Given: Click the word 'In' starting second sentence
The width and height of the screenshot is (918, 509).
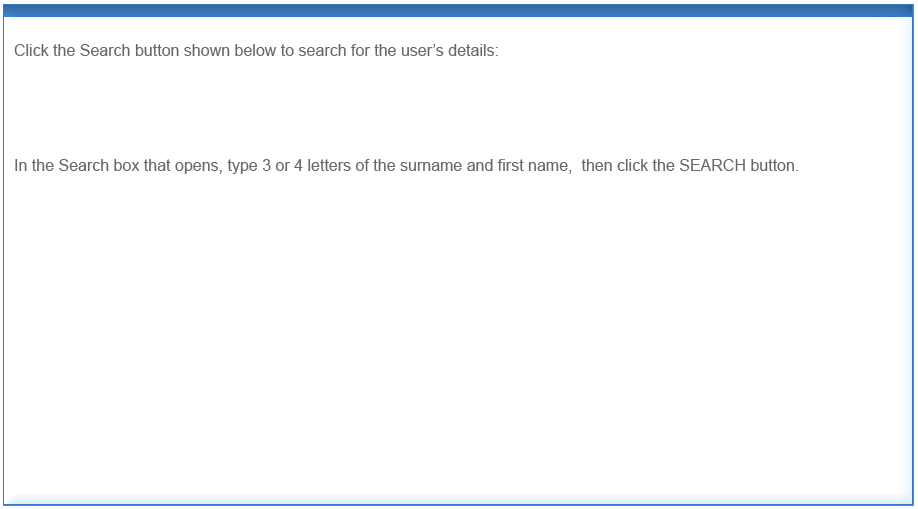Looking at the screenshot, I should [20, 166].
